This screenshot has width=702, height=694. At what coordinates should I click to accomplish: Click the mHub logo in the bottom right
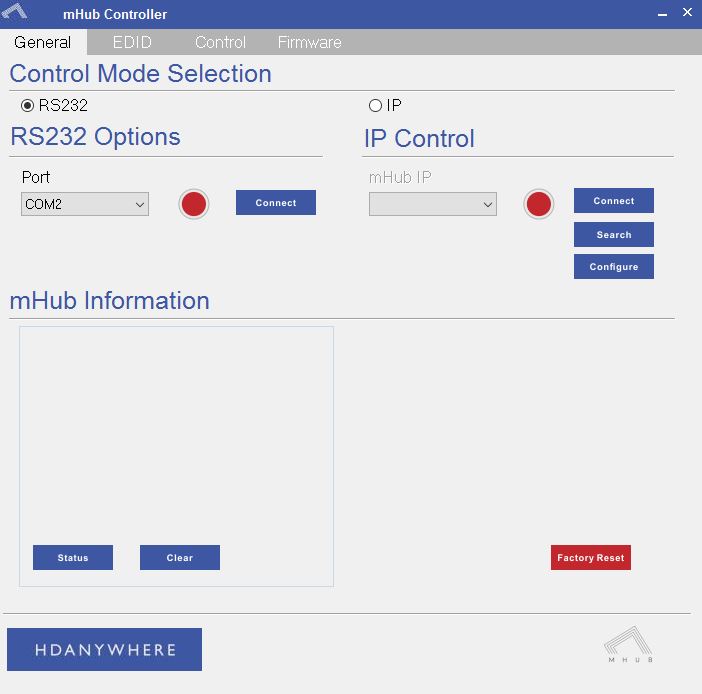click(x=629, y=645)
